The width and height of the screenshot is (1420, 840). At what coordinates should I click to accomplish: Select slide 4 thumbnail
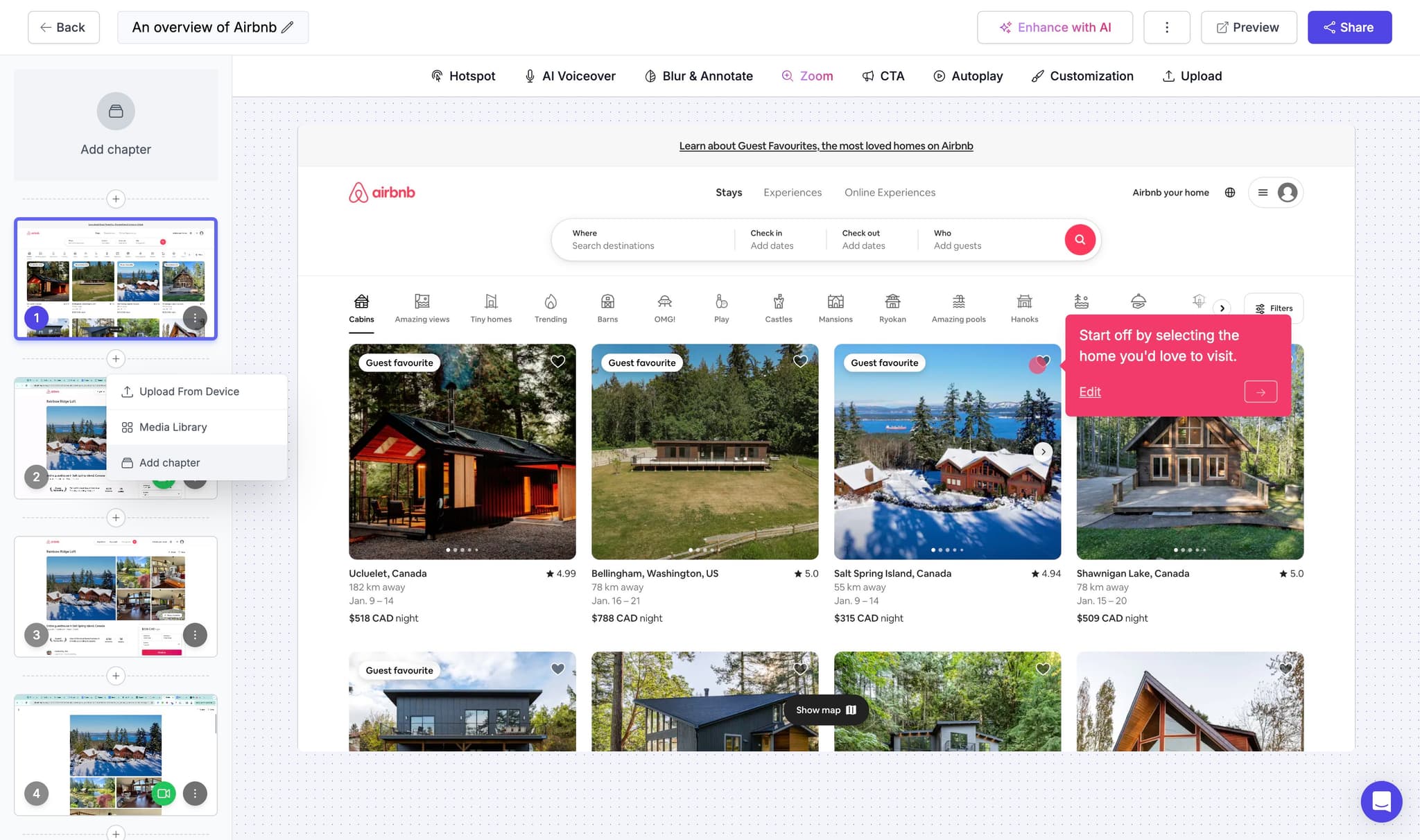click(116, 754)
